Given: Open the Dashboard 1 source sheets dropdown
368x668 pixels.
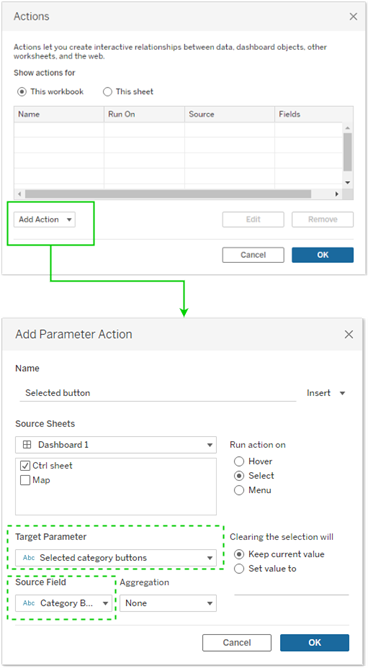Looking at the screenshot, I should (x=116, y=445).
